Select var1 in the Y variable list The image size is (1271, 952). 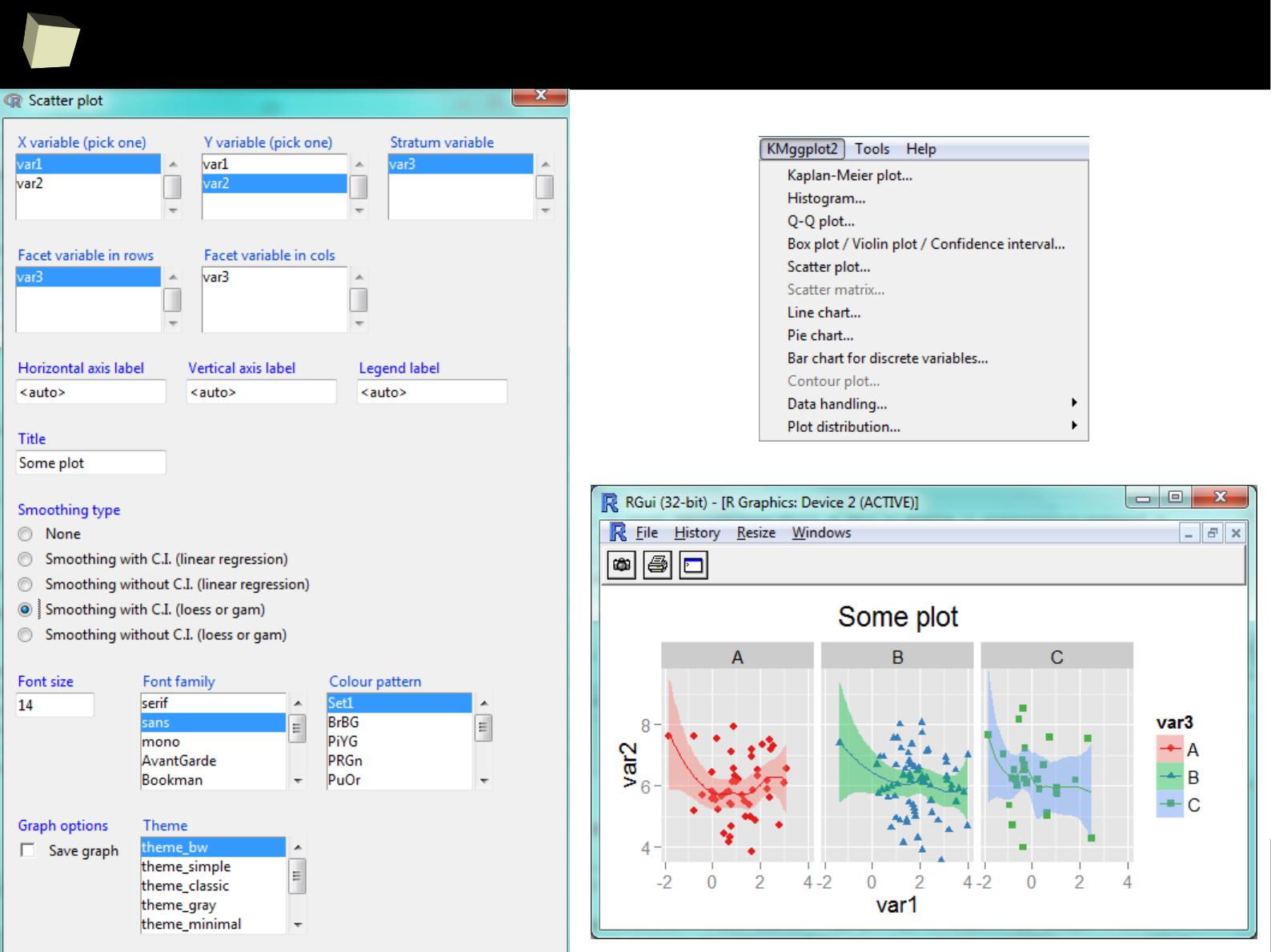pyautogui.click(x=275, y=164)
